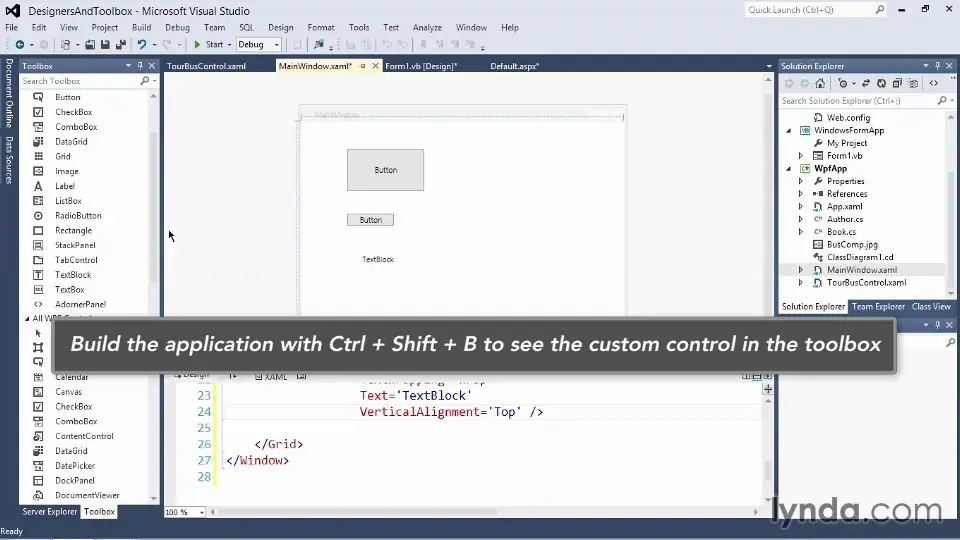Open the Toolbox window position dropdown

(129, 66)
